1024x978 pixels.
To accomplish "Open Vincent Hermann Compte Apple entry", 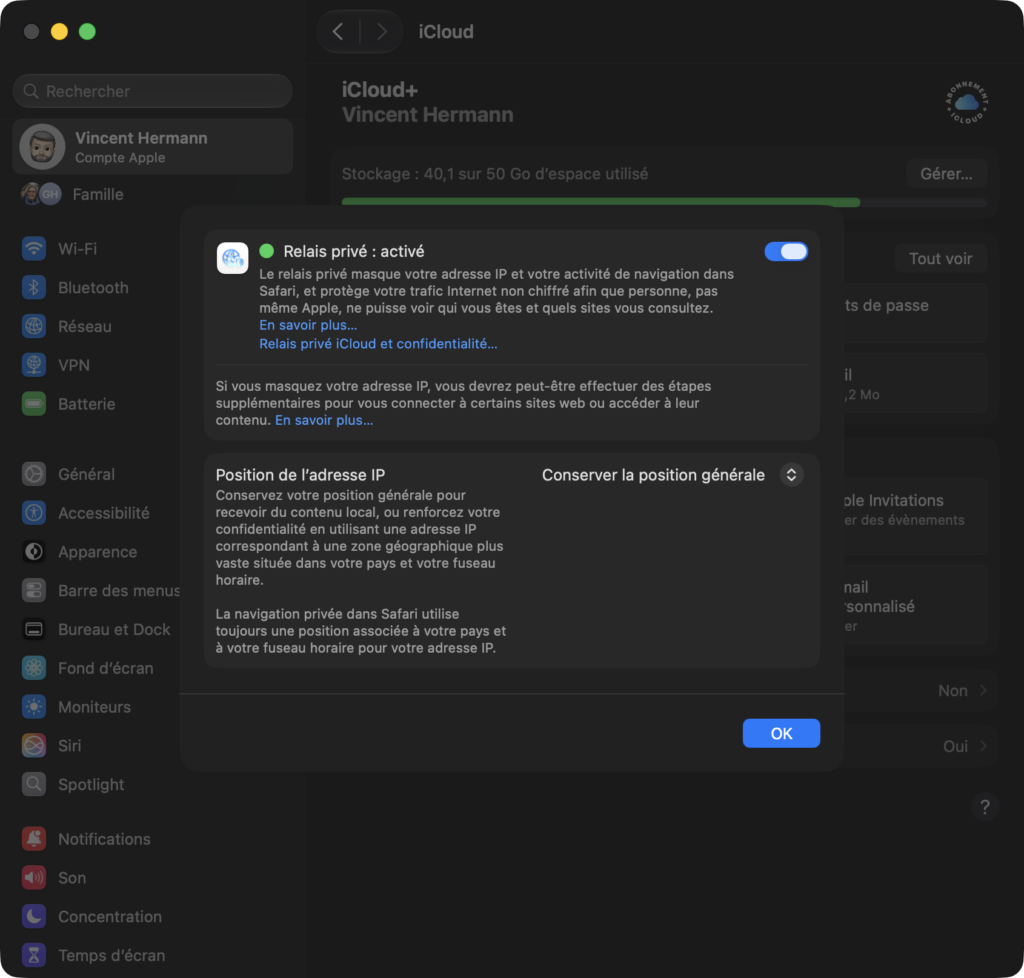I will [153, 147].
